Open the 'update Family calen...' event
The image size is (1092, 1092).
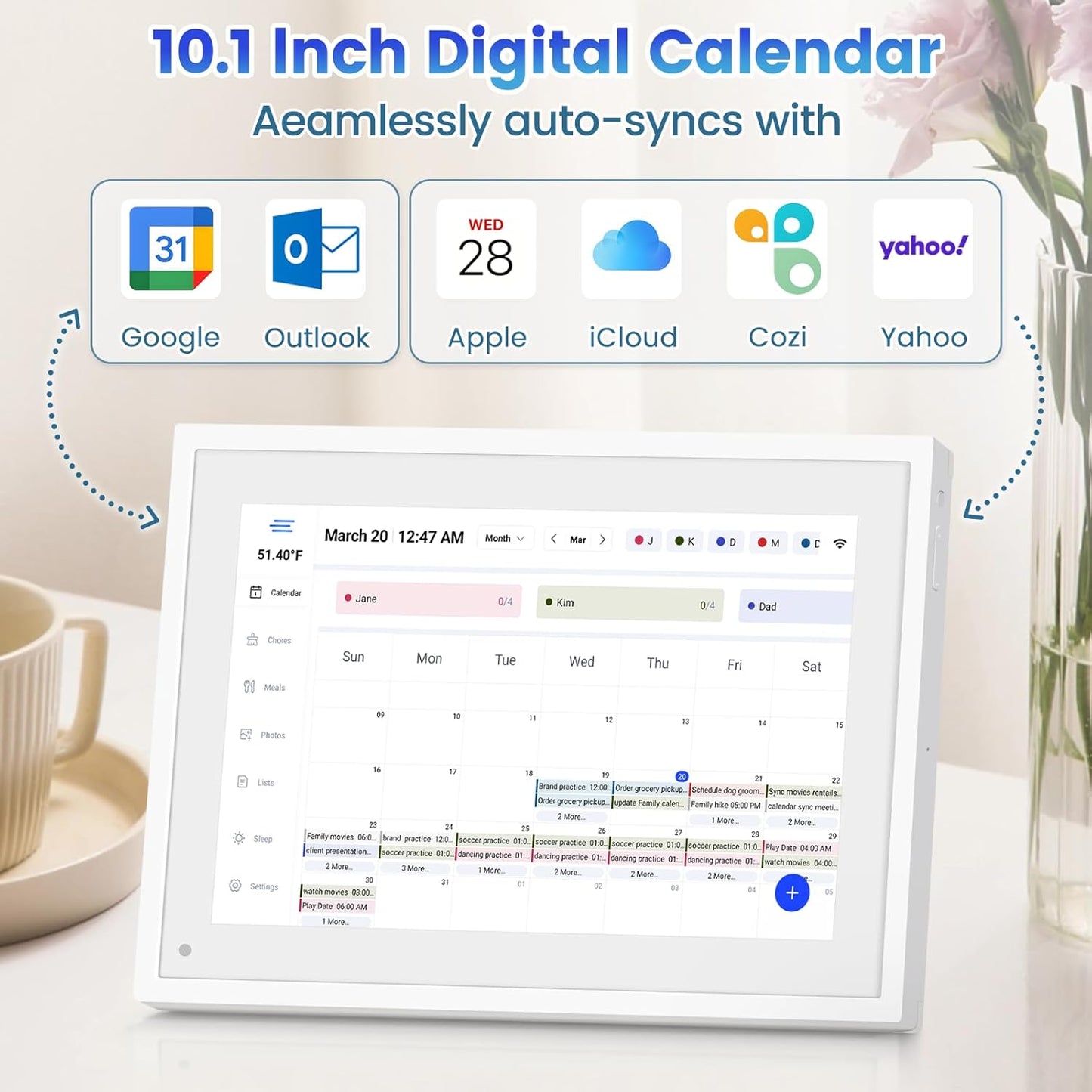[x=648, y=803]
